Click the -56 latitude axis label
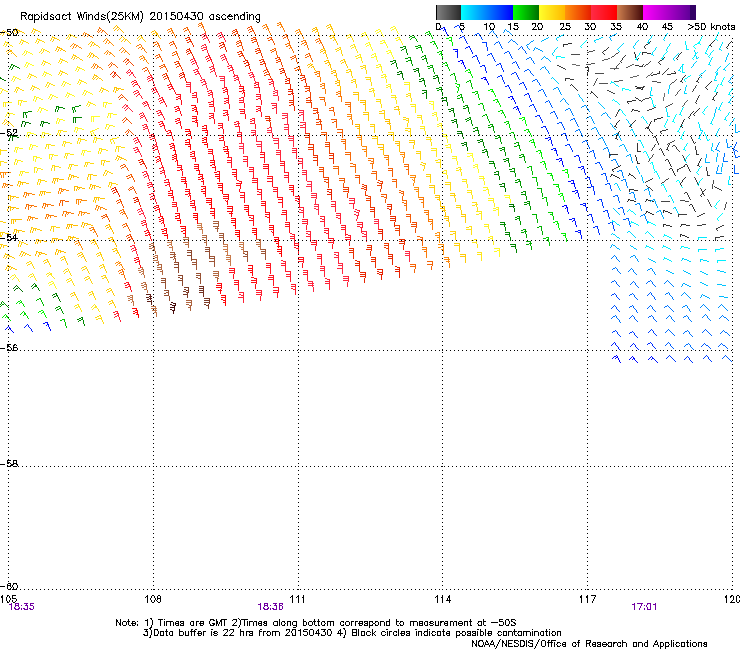This screenshot has width=740, height=650. (x=9, y=347)
